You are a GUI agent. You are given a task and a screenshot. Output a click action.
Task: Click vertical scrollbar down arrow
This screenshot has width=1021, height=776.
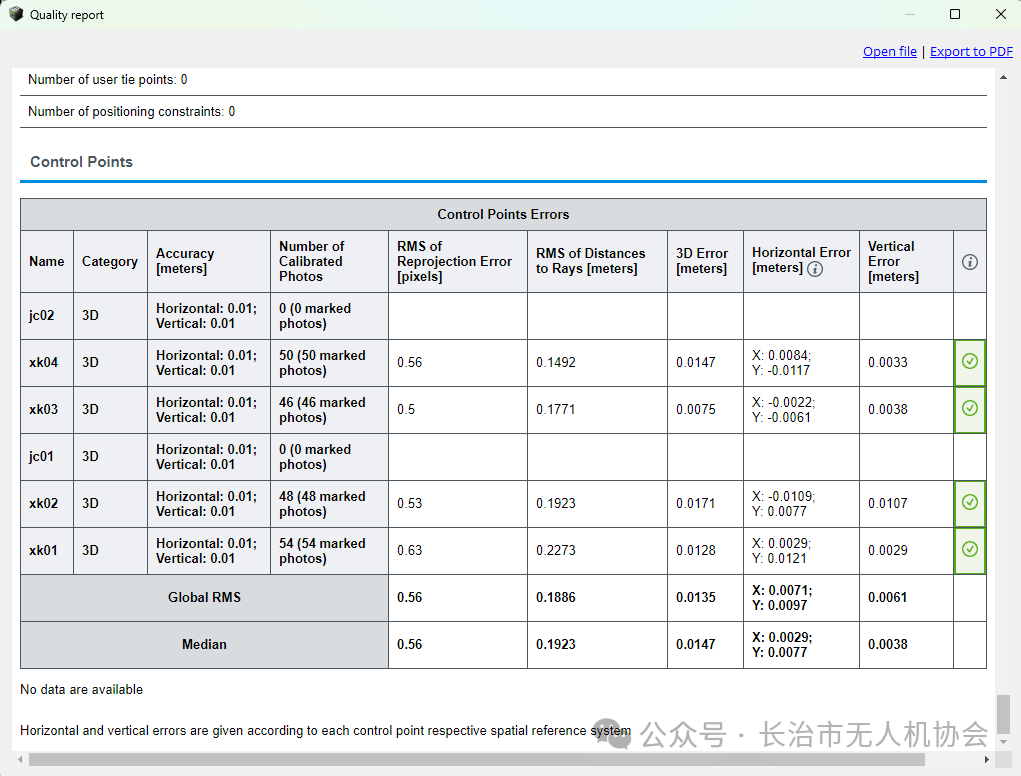[1003, 741]
